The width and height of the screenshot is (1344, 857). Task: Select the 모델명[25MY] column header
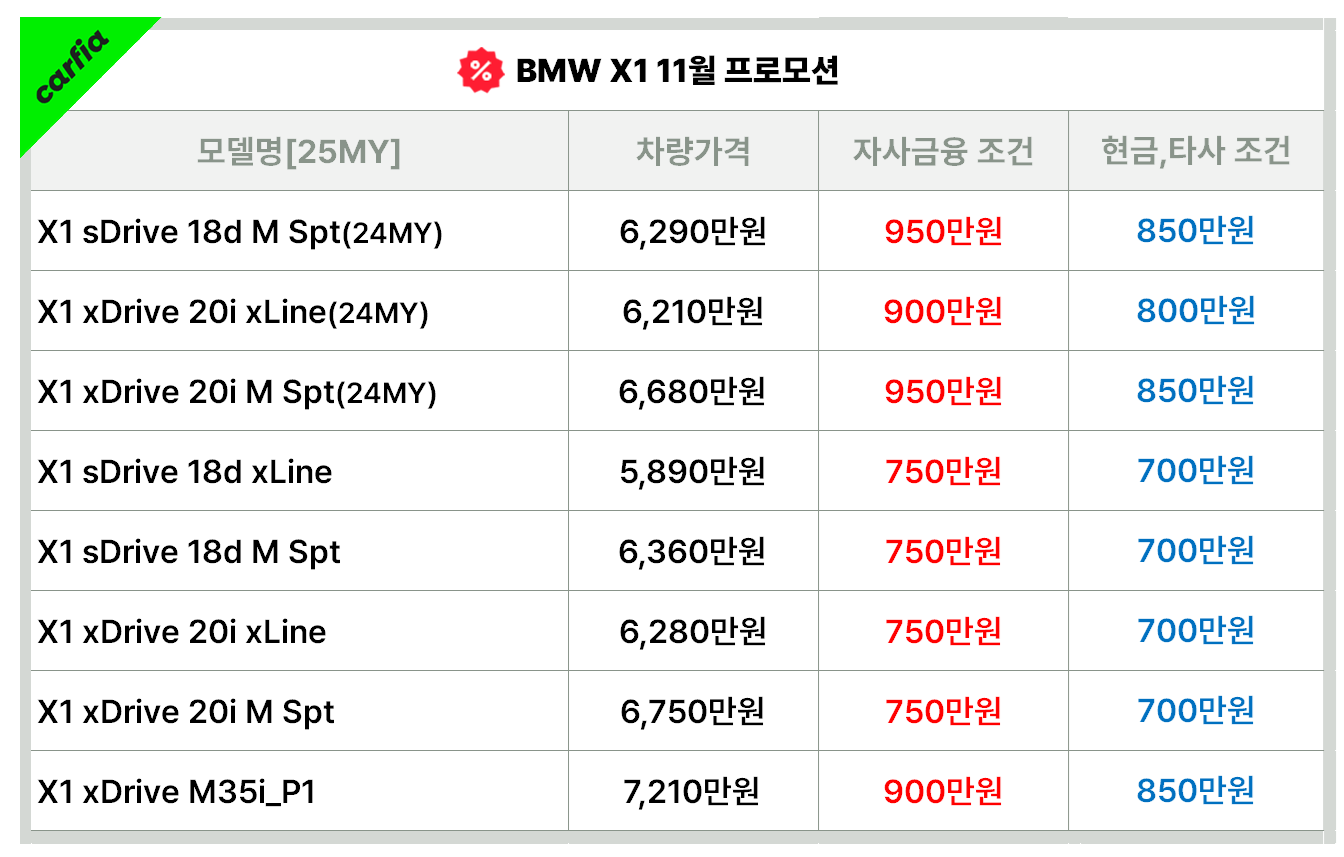[298, 151]
